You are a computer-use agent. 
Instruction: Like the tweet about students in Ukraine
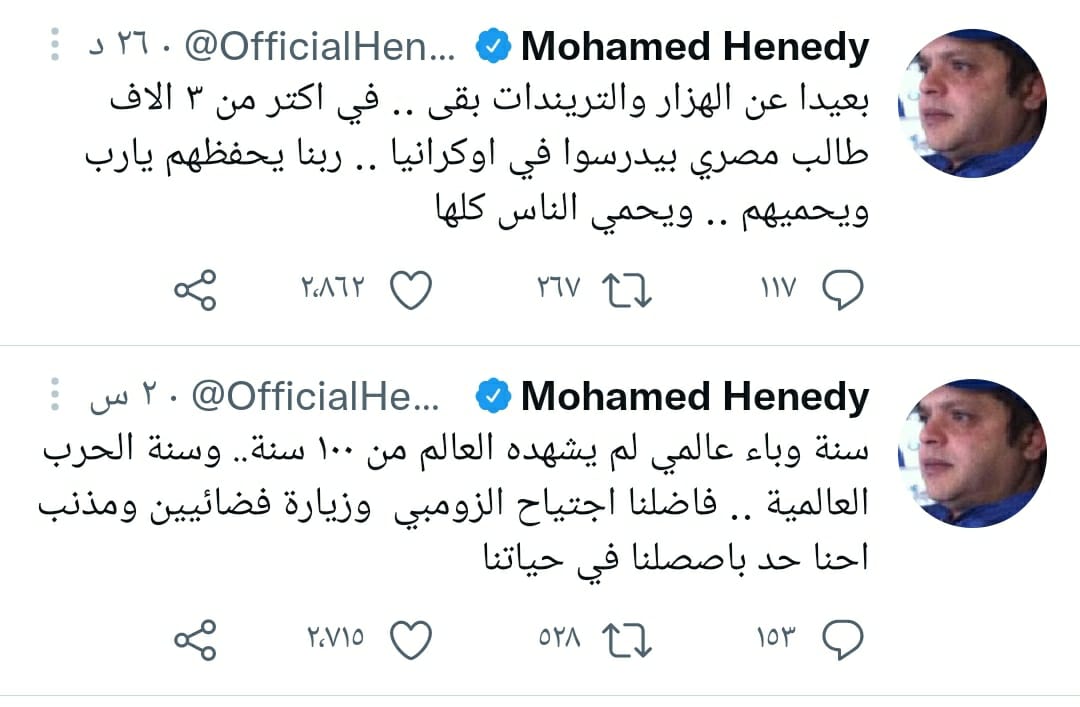pos(410,291)
